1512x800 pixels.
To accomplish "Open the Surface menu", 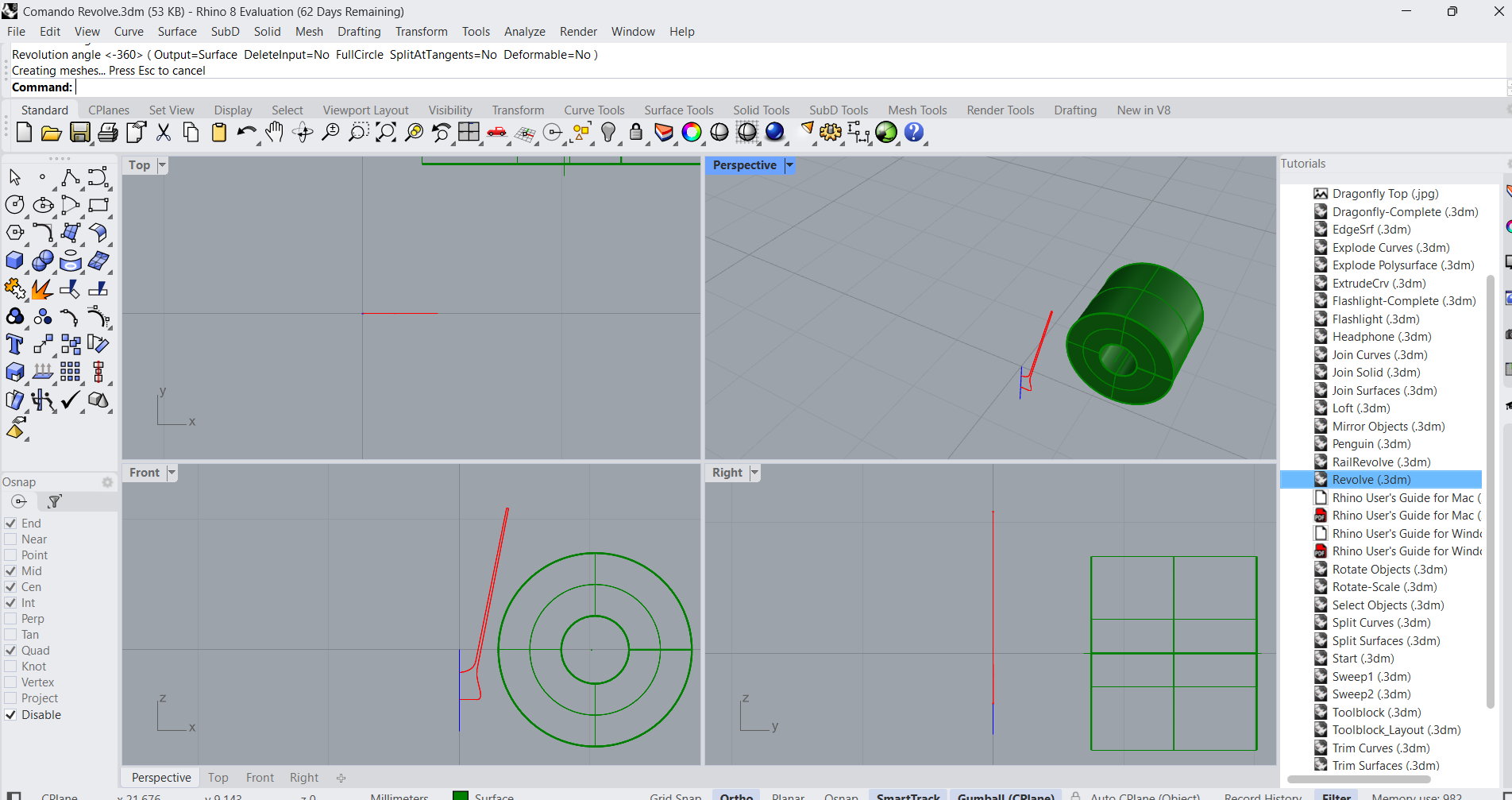I will click(177, 32).
